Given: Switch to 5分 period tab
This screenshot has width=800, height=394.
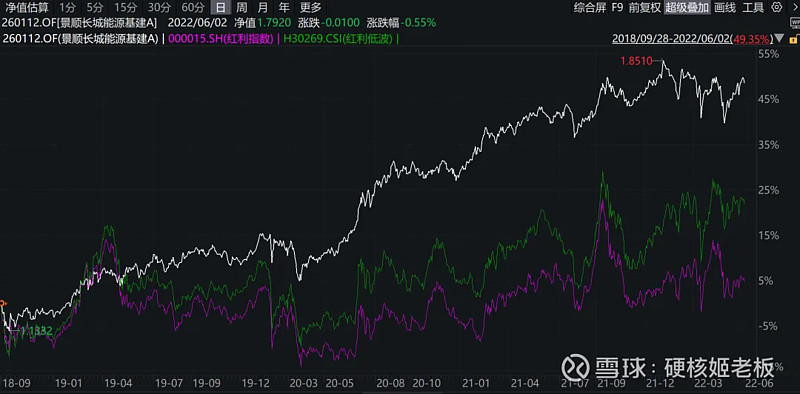Looking at the screenshot, I should 94,7.
